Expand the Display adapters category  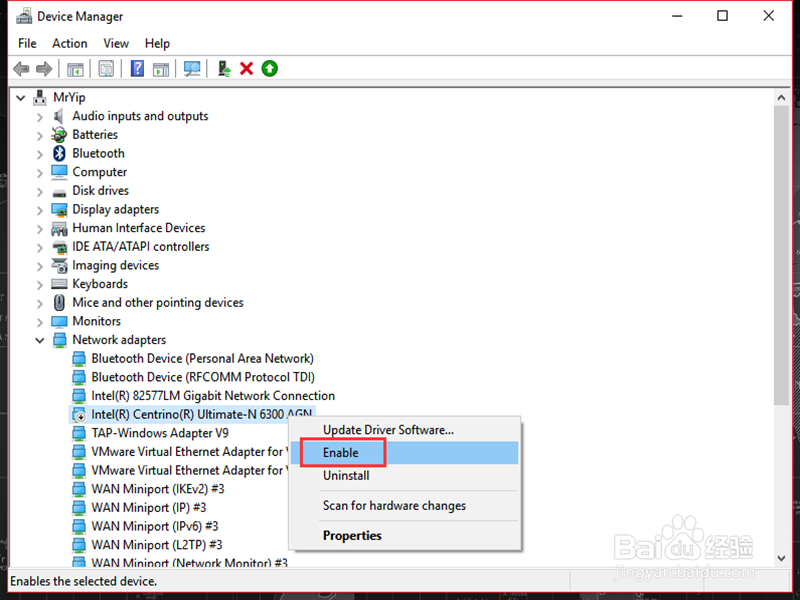point(40,210)
